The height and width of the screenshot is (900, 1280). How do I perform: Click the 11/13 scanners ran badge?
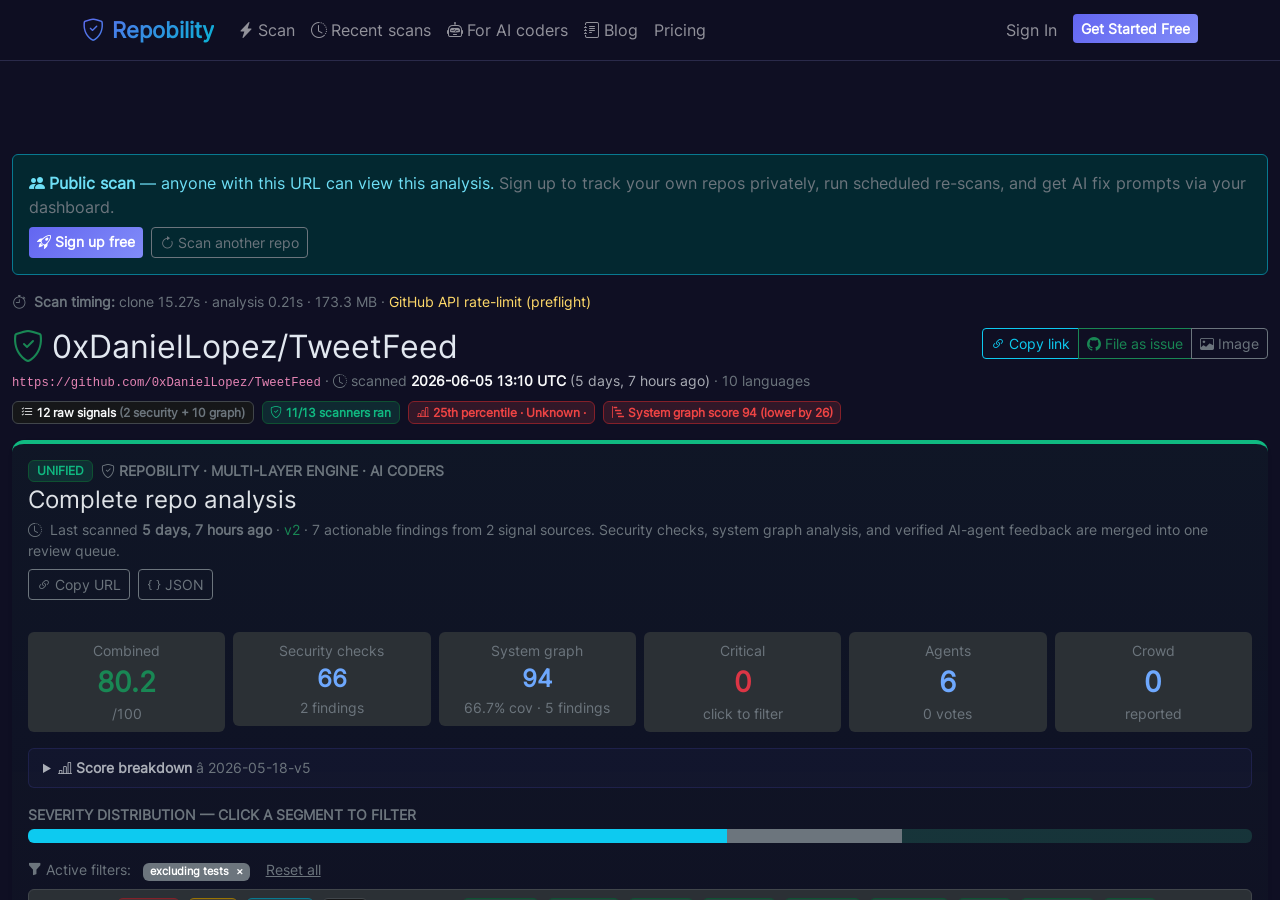click(x=331, y=412)
